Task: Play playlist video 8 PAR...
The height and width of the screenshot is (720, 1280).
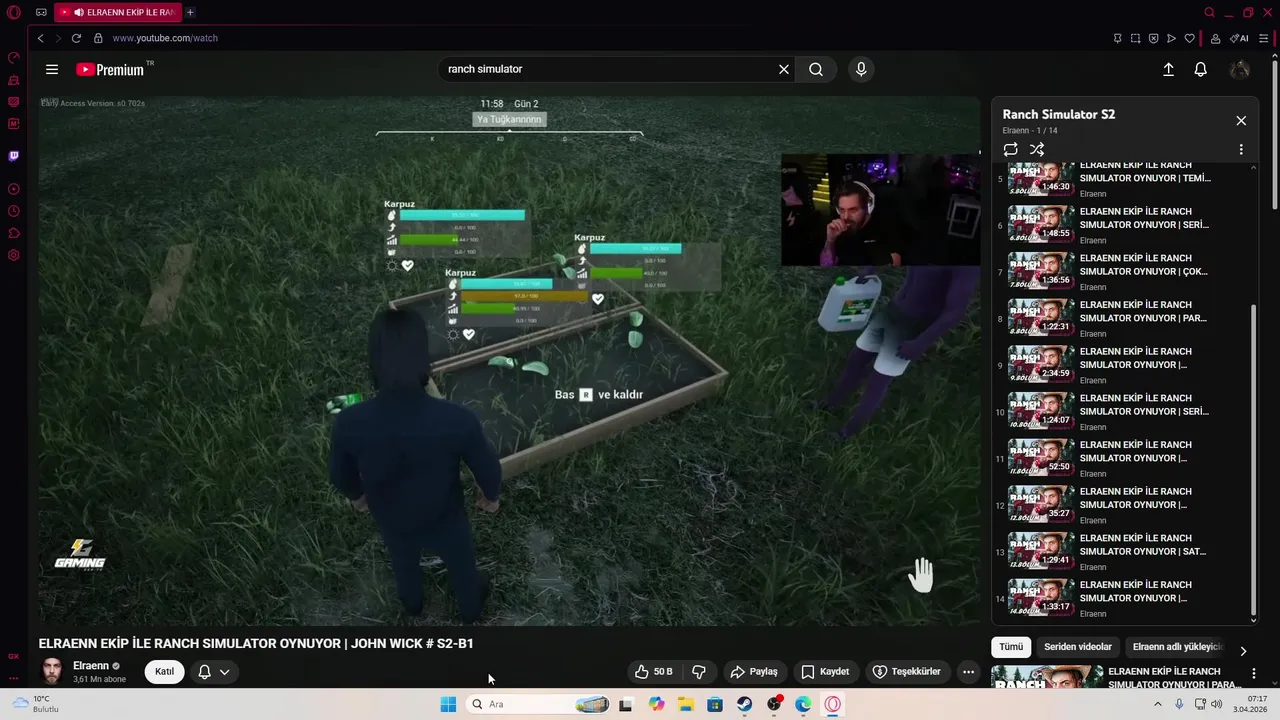Action: [1124, 319]
